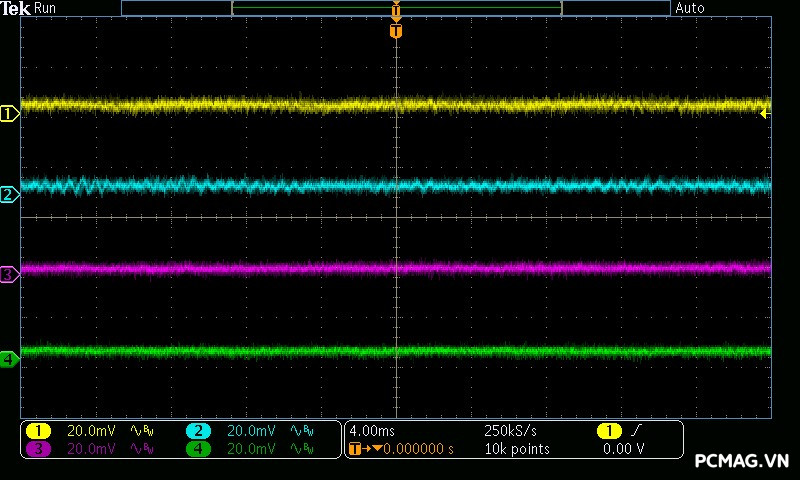The height and width of the screenshot is (480, 800).
Task: Click the 250kS/s sample rate readout
Action: tap(510, 431)
